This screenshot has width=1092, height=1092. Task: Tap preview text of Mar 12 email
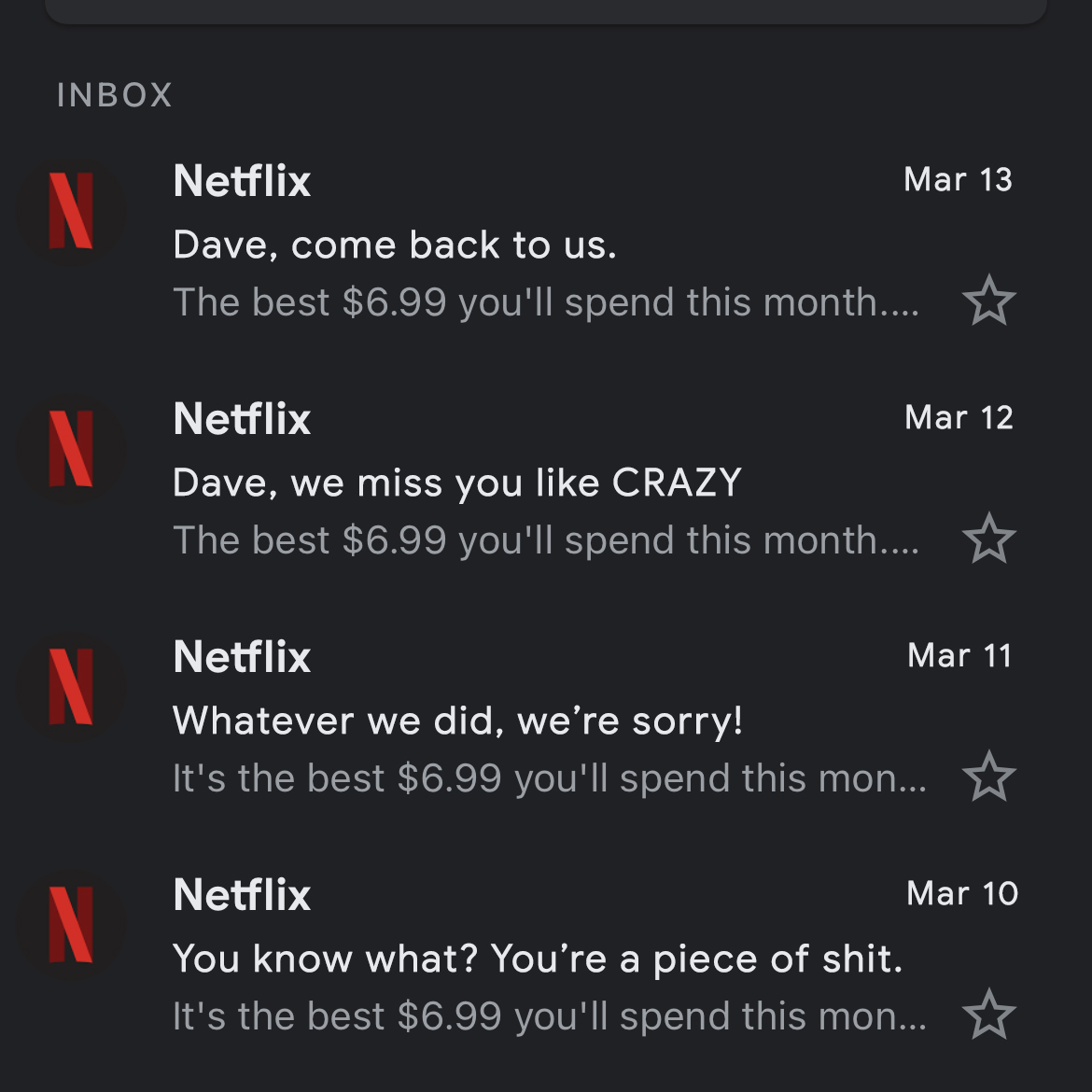[546, 540]
